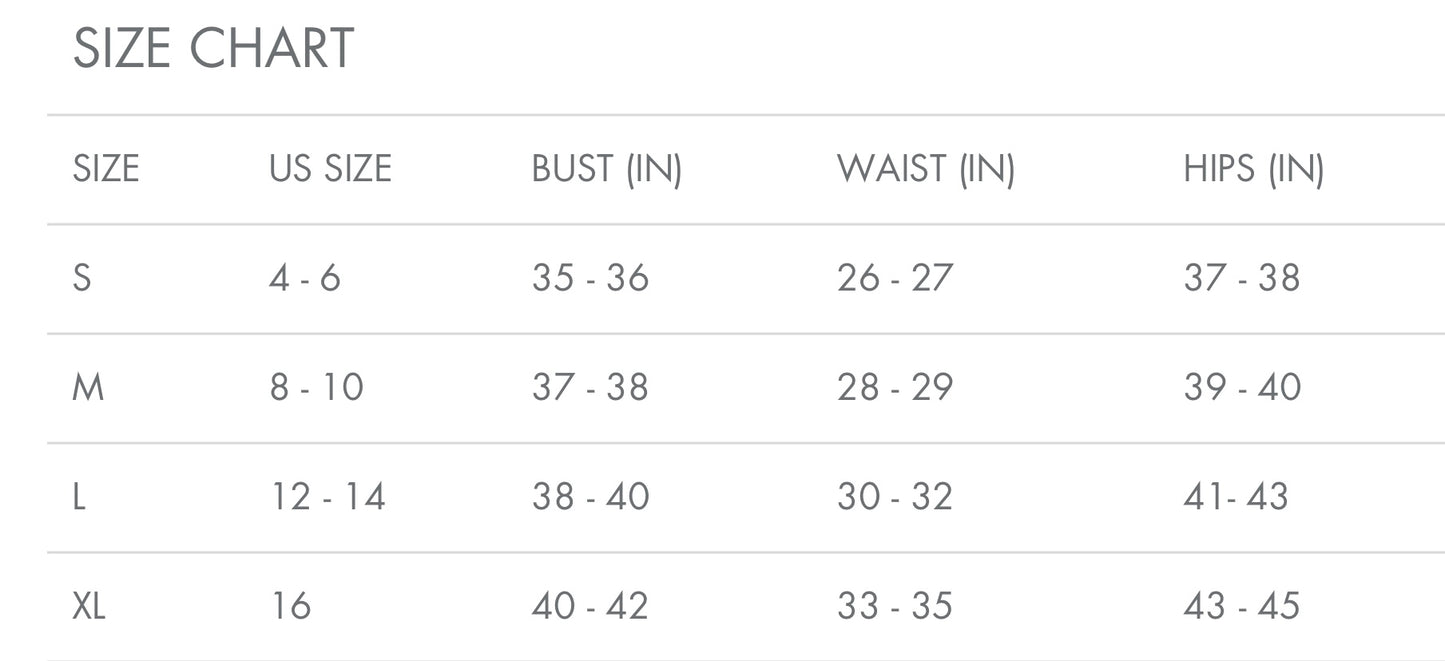The width and height of the screenshot is (1445, 661).
Task: Click hips measurement 43 - 45
Action: [x=1242, y=606]
